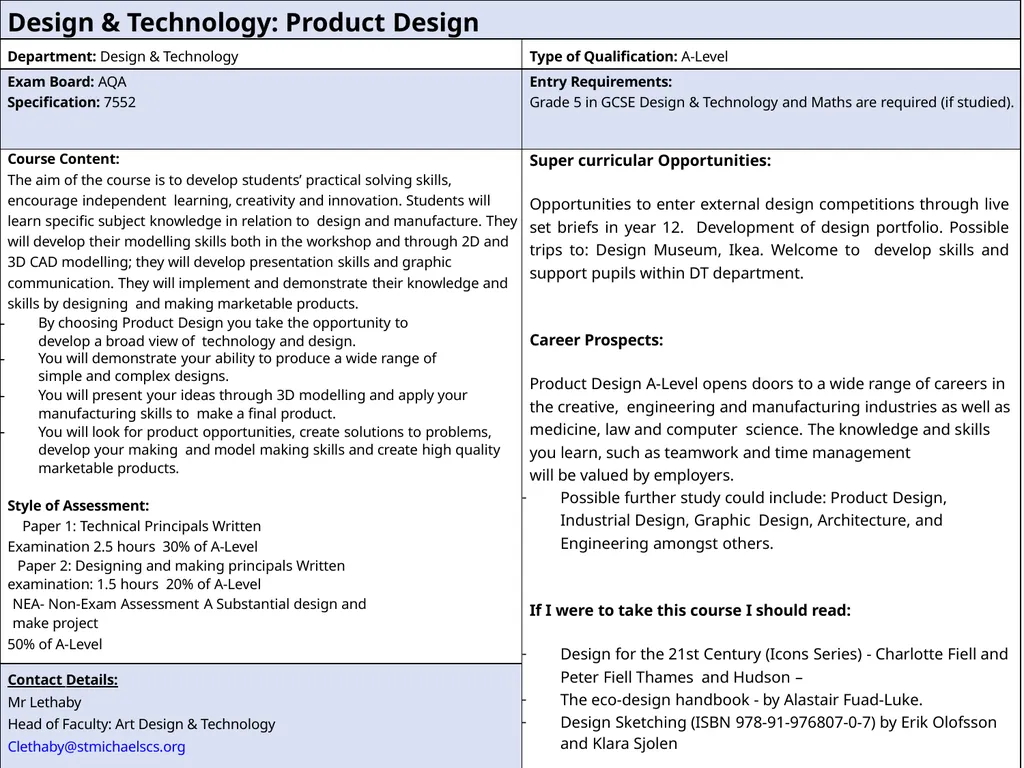1024x768 pixels.
Task: Click the '50% of A-Level' line
Action: click(55, 644)
